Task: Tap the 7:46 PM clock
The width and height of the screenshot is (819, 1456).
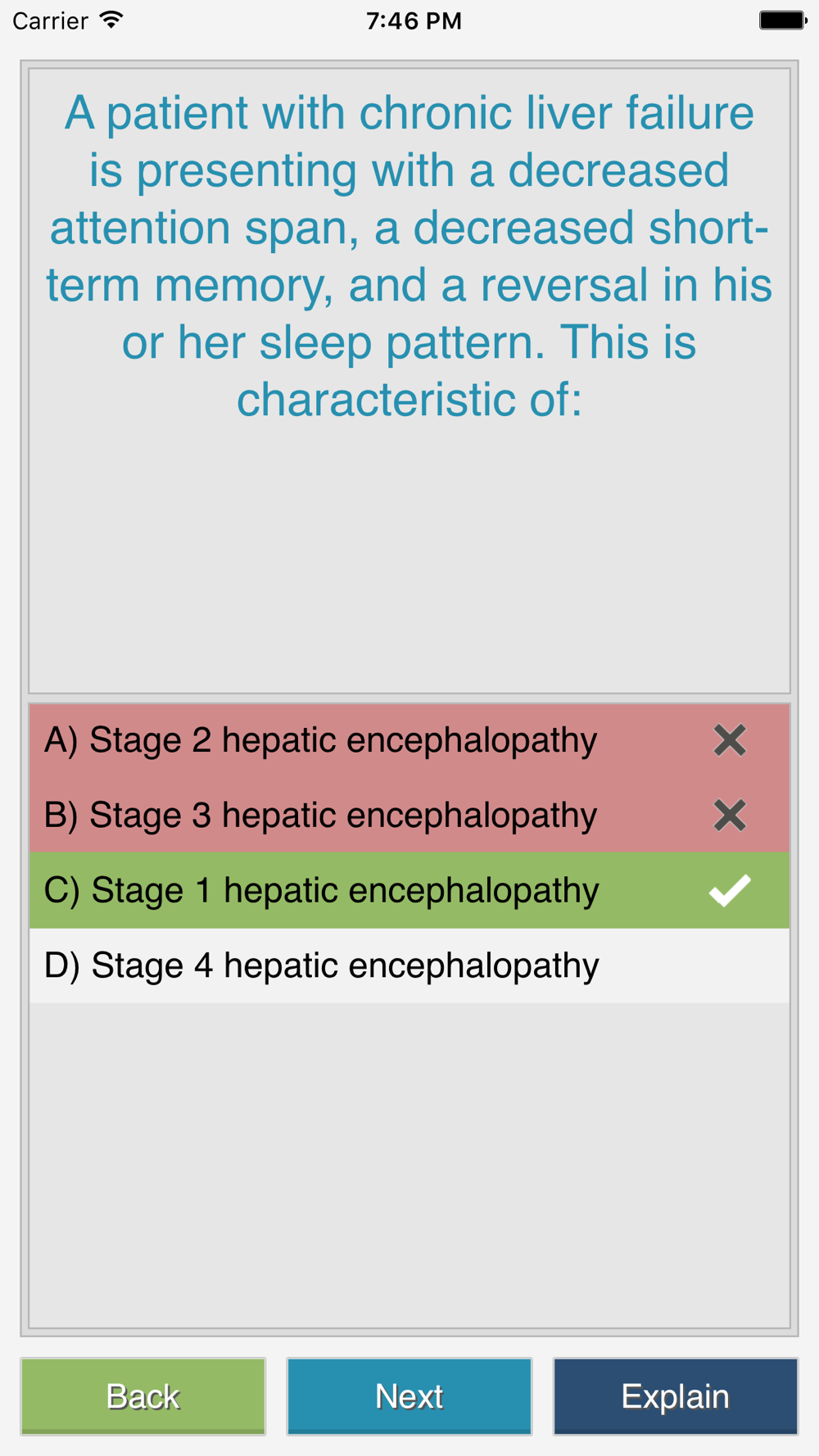Action: point(414,20)
